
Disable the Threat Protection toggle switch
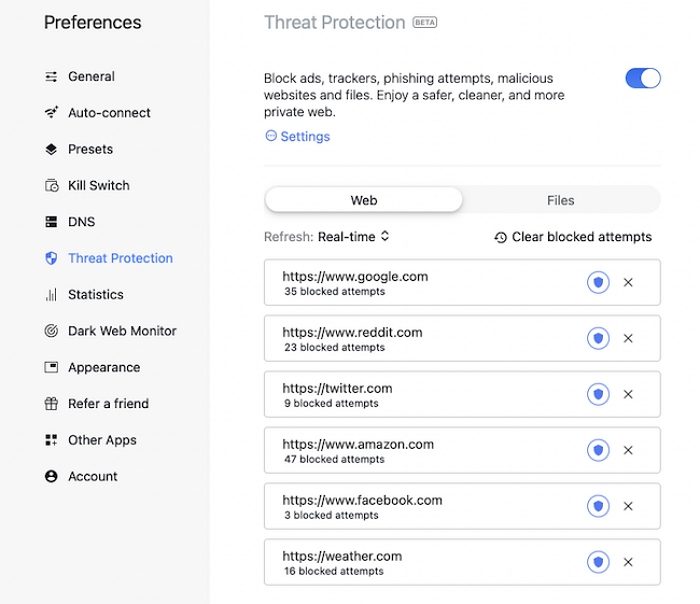tap(643, 78)
